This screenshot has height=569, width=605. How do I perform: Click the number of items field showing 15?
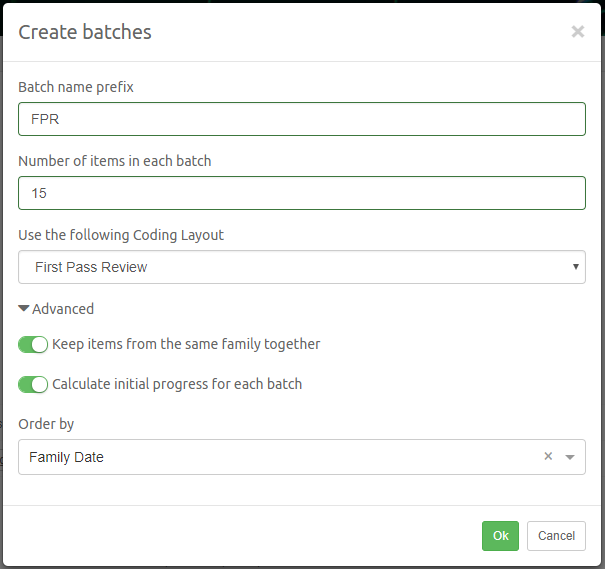pos(301,193)
